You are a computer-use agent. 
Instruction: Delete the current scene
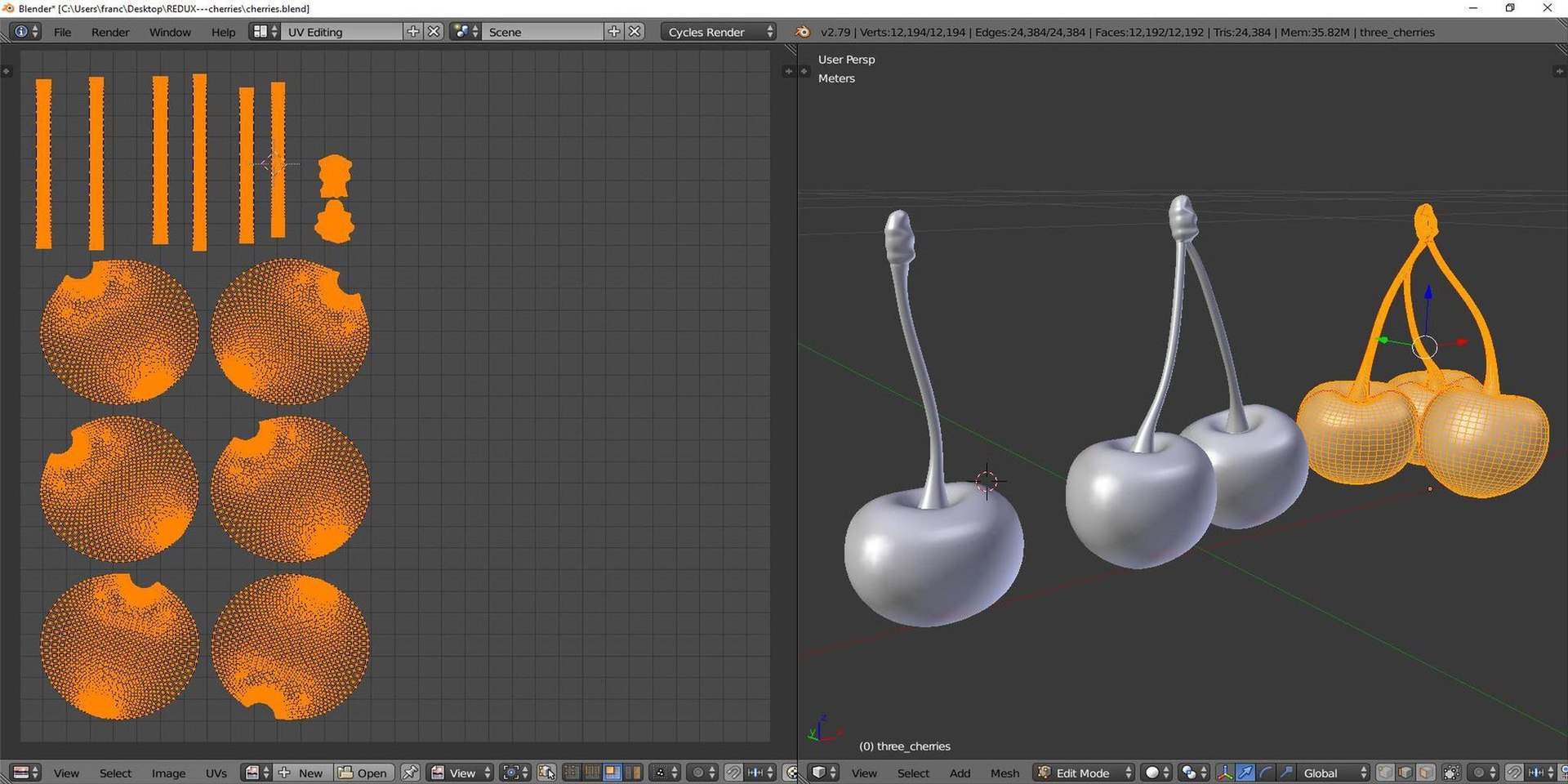[x=635, y=32]
